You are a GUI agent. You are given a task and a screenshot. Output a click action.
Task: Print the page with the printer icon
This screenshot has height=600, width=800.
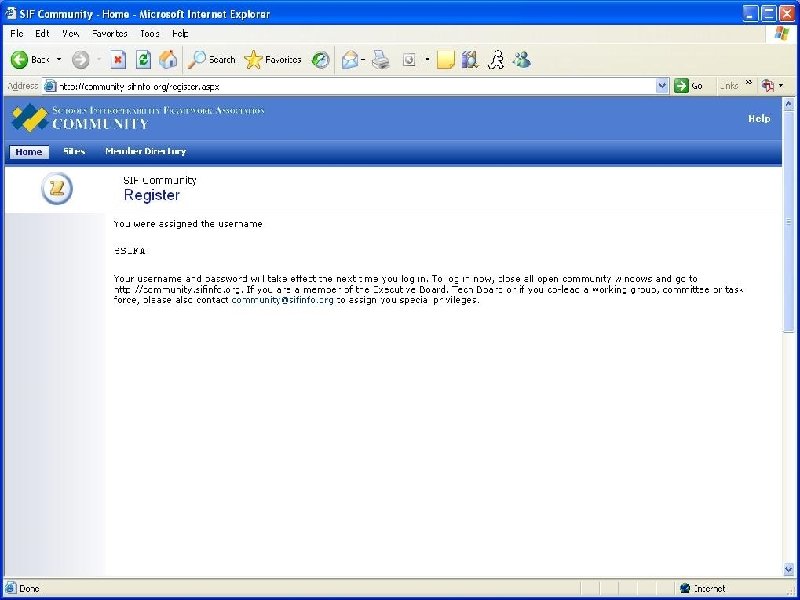point(381,60)
